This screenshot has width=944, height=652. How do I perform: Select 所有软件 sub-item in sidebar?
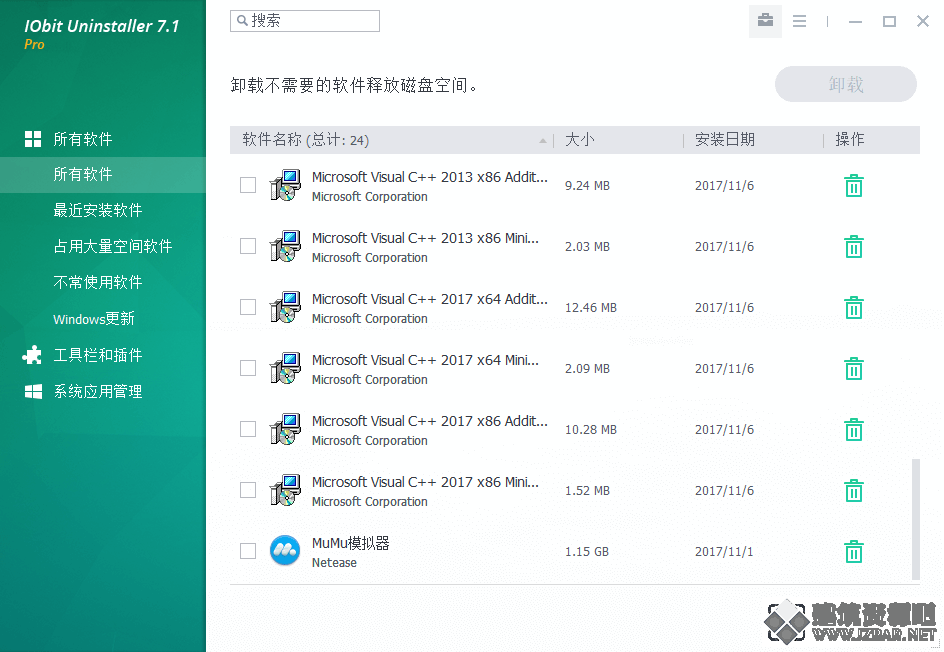click(x=103, y=175)
